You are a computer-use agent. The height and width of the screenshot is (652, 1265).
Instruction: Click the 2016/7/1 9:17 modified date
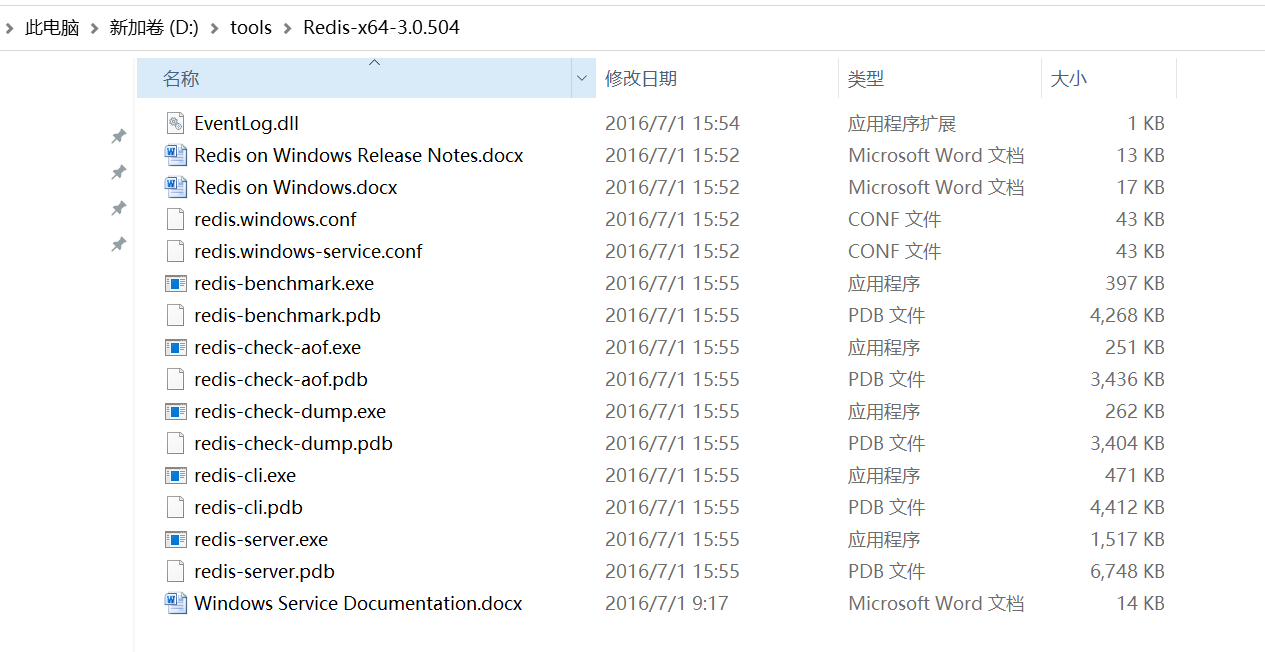[x=666, y=603]
